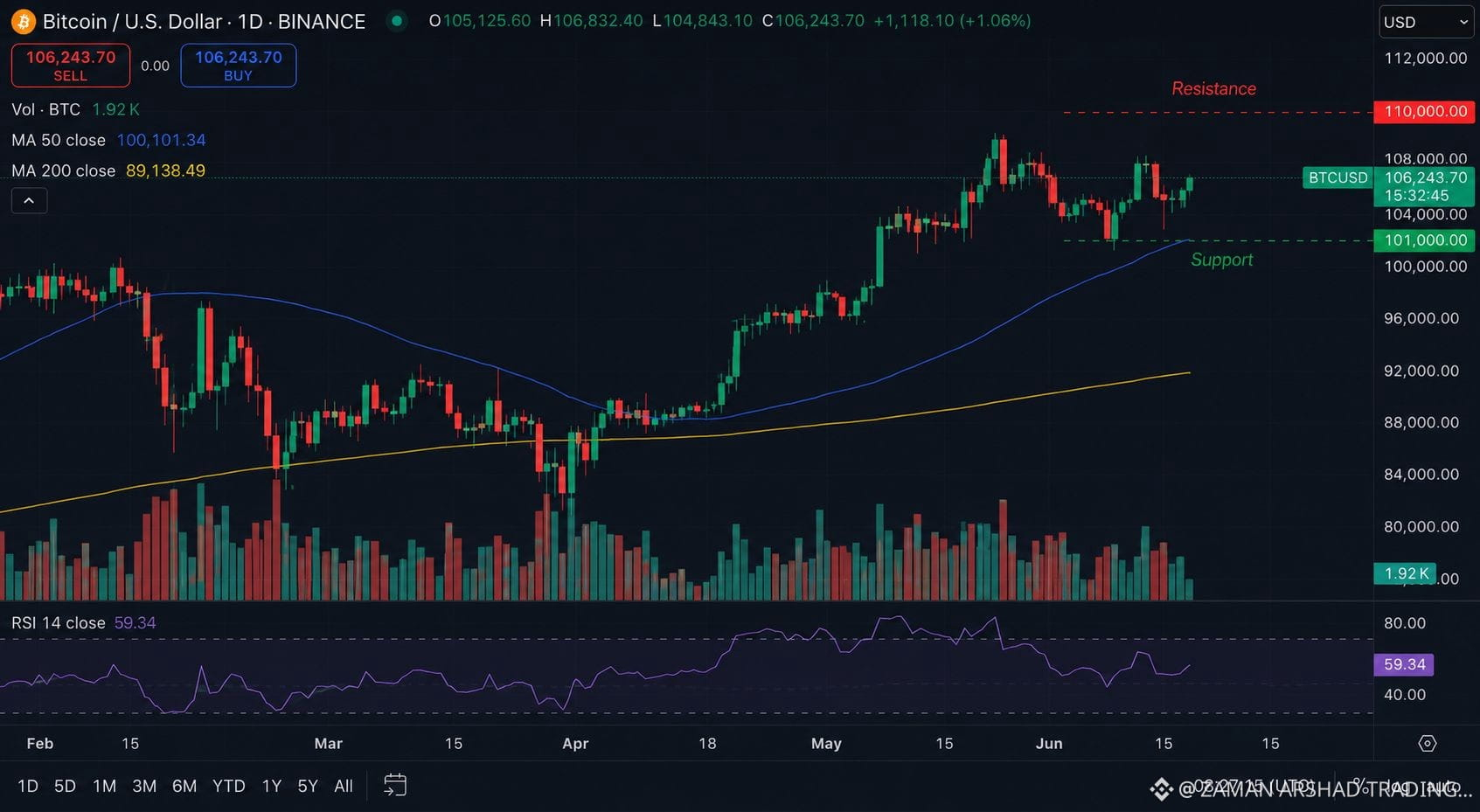This screenshot has height=812, width=1480.
Task: Click the low price L104,843.10 value
Action: click(x=702, y=20)
